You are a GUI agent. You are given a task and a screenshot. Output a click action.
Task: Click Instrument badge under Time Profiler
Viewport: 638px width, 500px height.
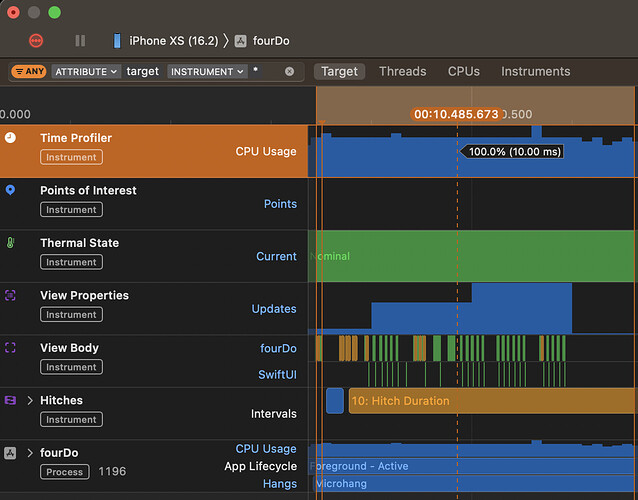[71, 157]
